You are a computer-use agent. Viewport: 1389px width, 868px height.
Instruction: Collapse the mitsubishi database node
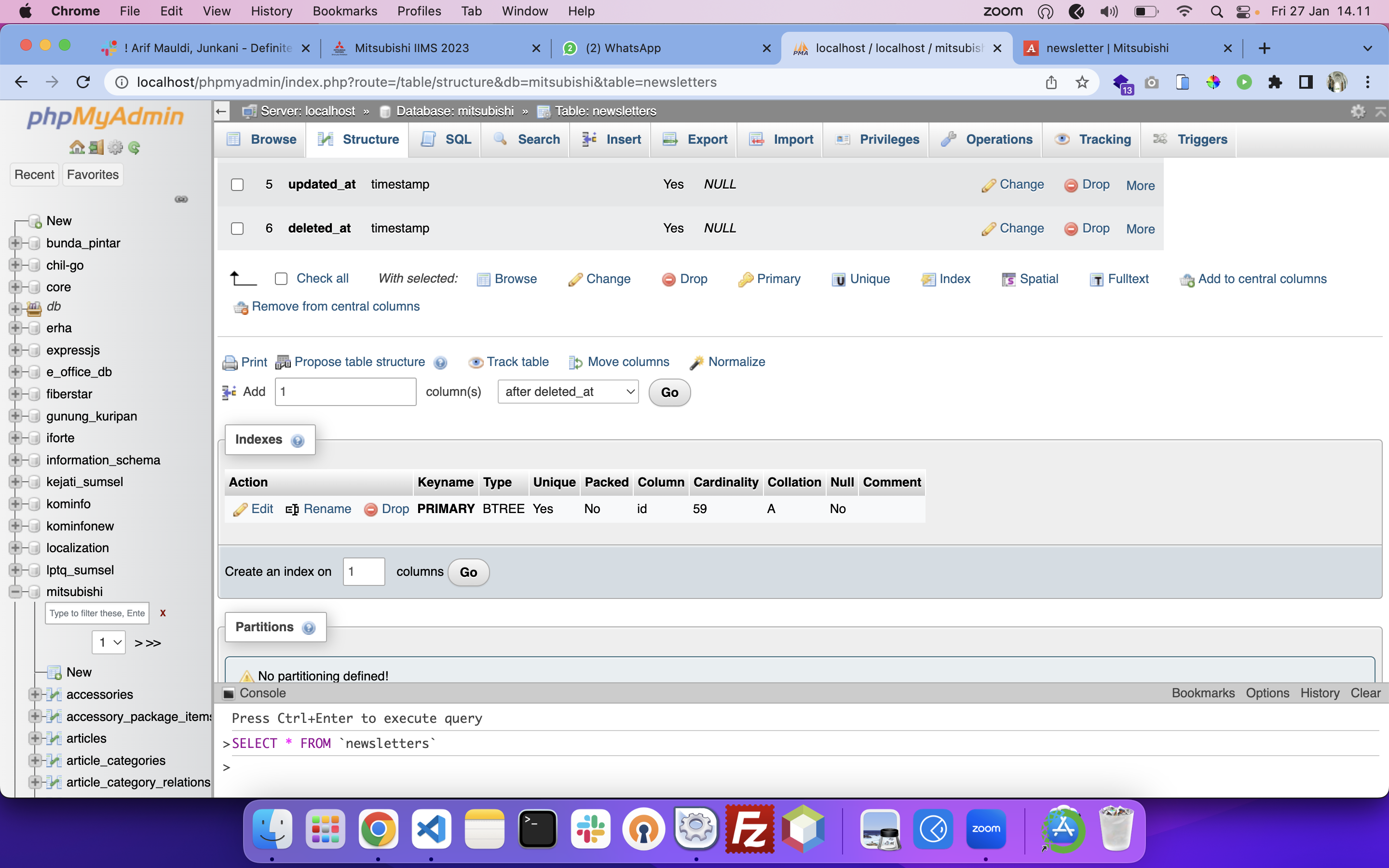point(15,591)
